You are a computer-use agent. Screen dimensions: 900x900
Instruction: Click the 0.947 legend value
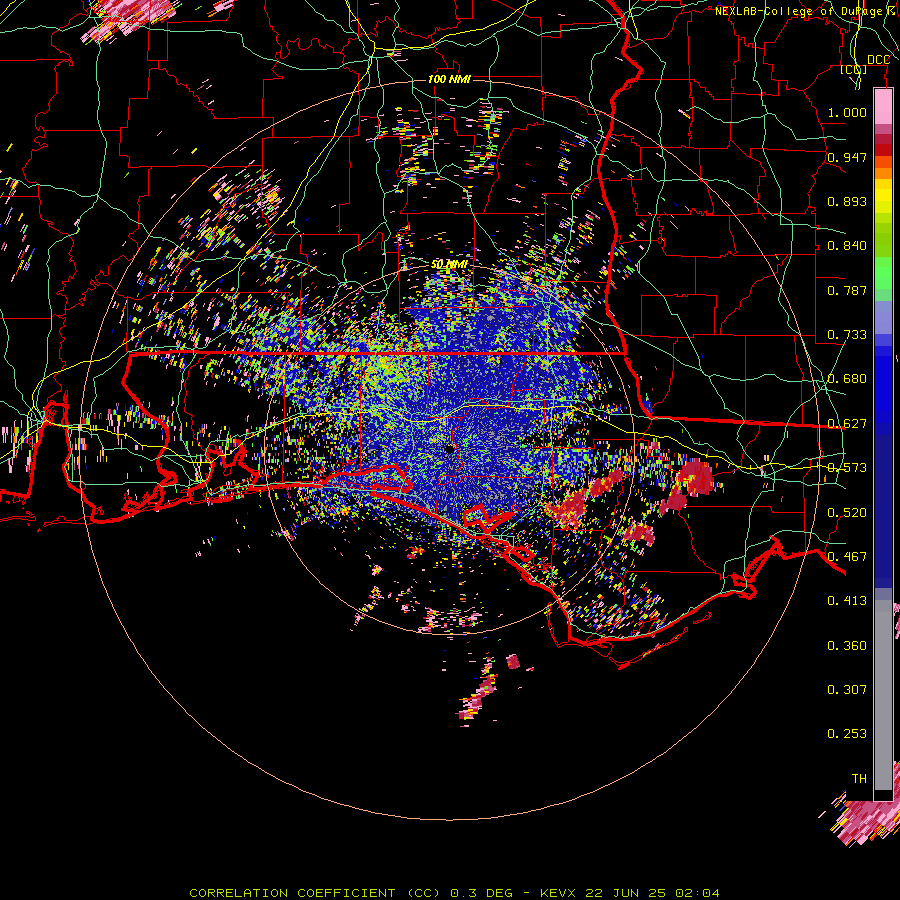coord(847,157)
